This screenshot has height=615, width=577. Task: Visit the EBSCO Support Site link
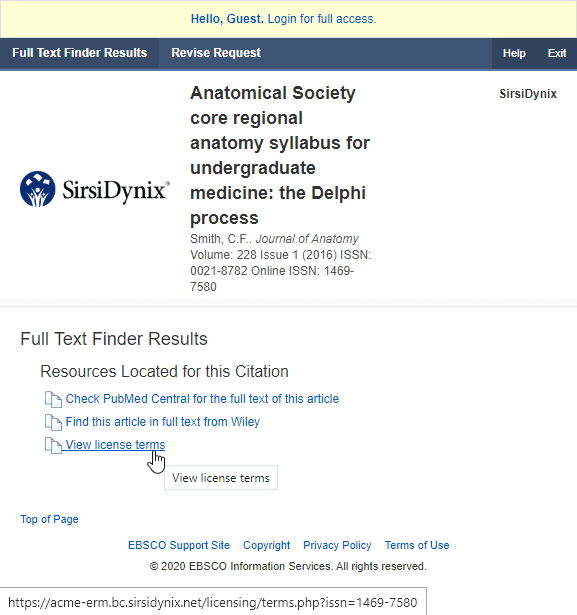[179, 545]
